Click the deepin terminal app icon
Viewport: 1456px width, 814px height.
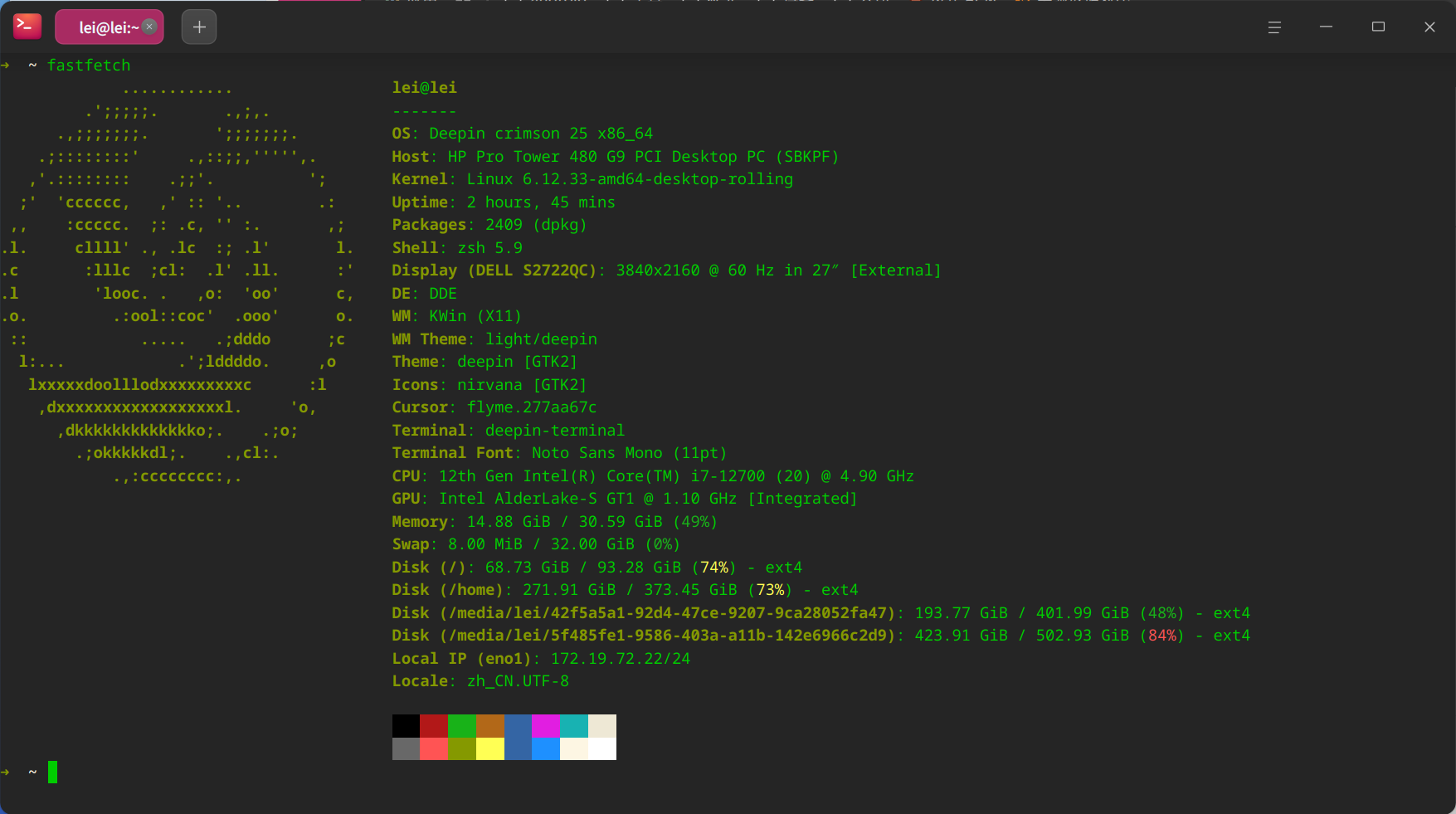pyautogui.click(x=27, y=27)
